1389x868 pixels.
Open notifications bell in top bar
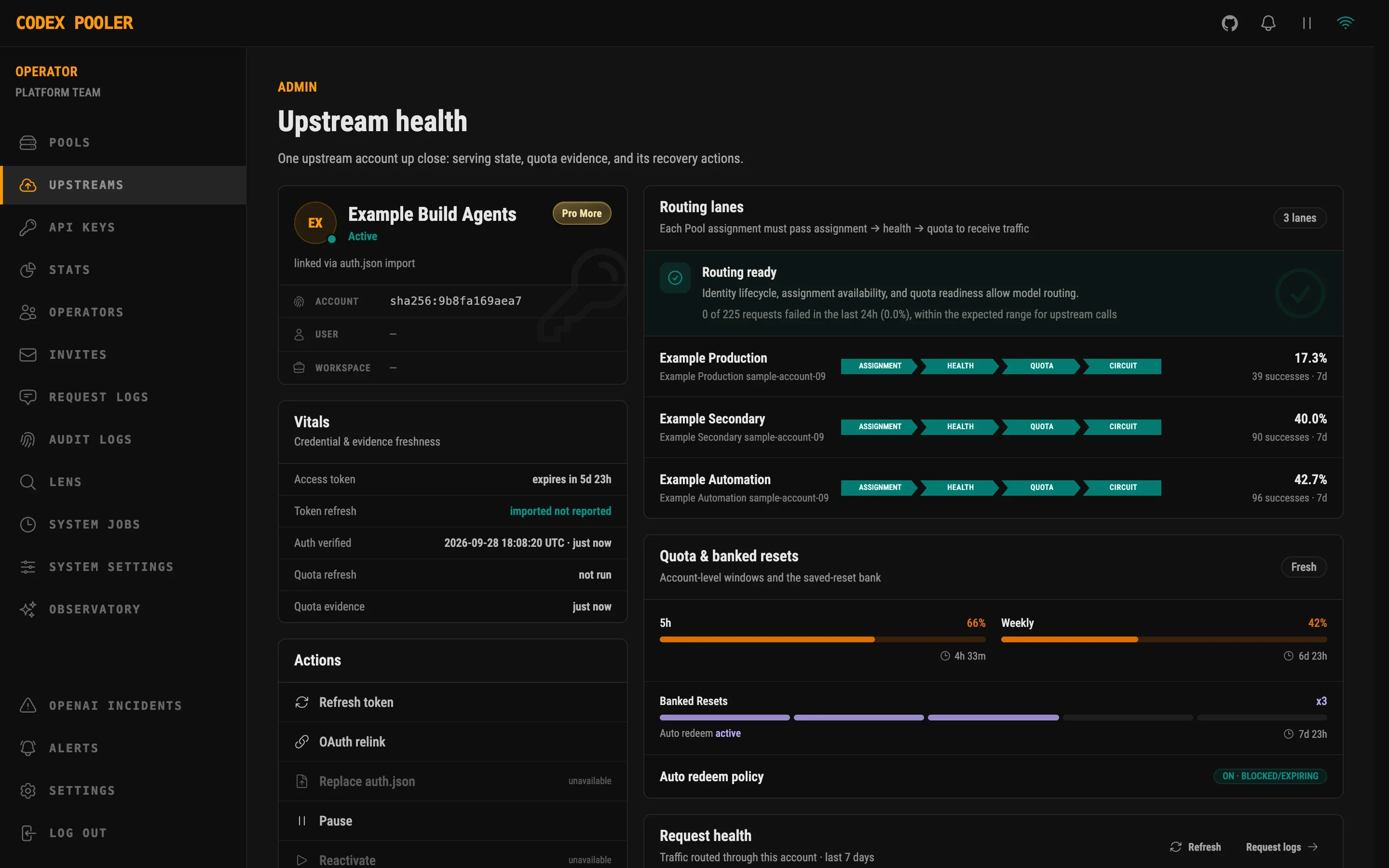[1268, 23]
